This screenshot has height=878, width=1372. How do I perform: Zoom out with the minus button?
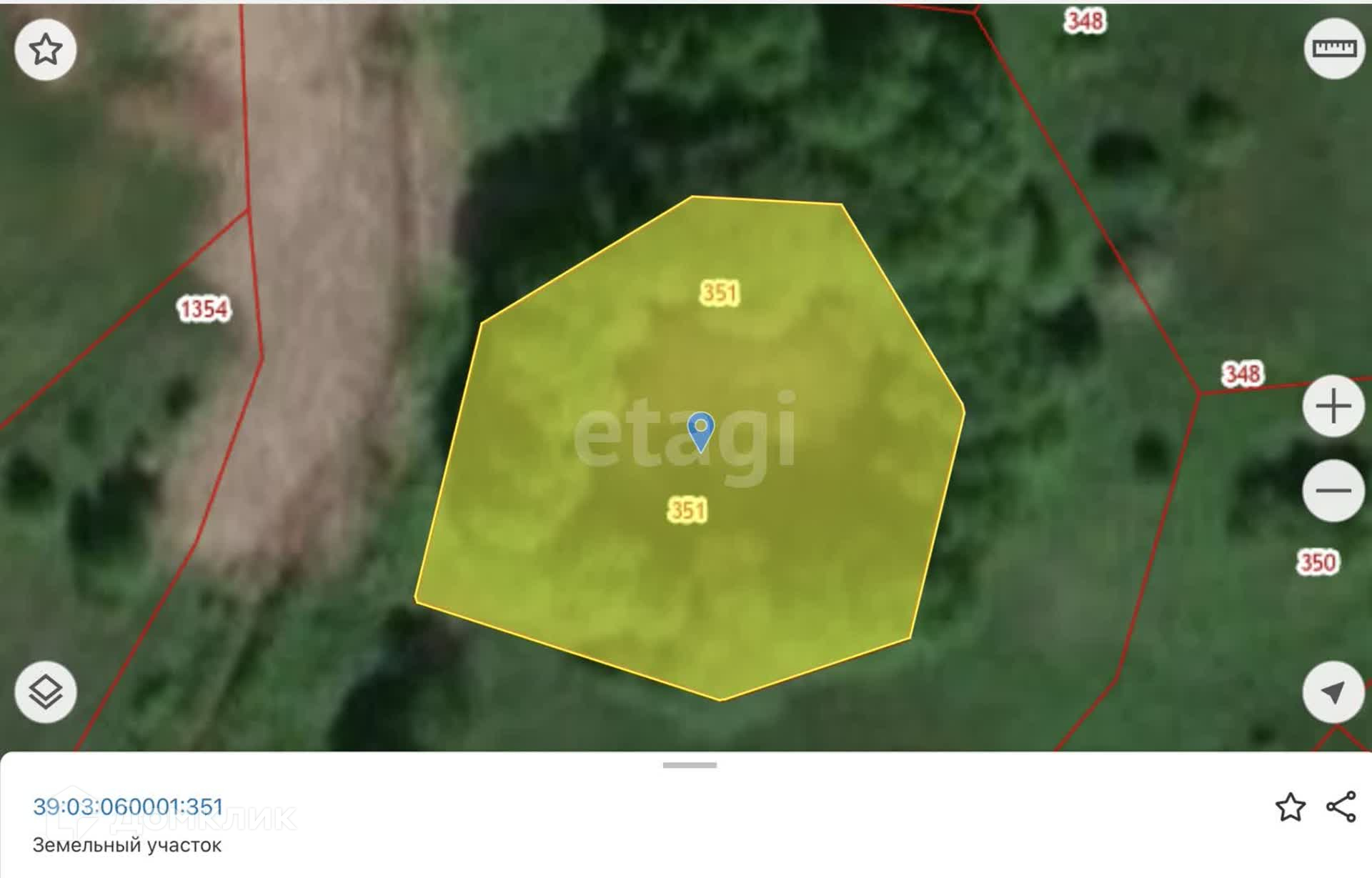tap(1333, 491)
